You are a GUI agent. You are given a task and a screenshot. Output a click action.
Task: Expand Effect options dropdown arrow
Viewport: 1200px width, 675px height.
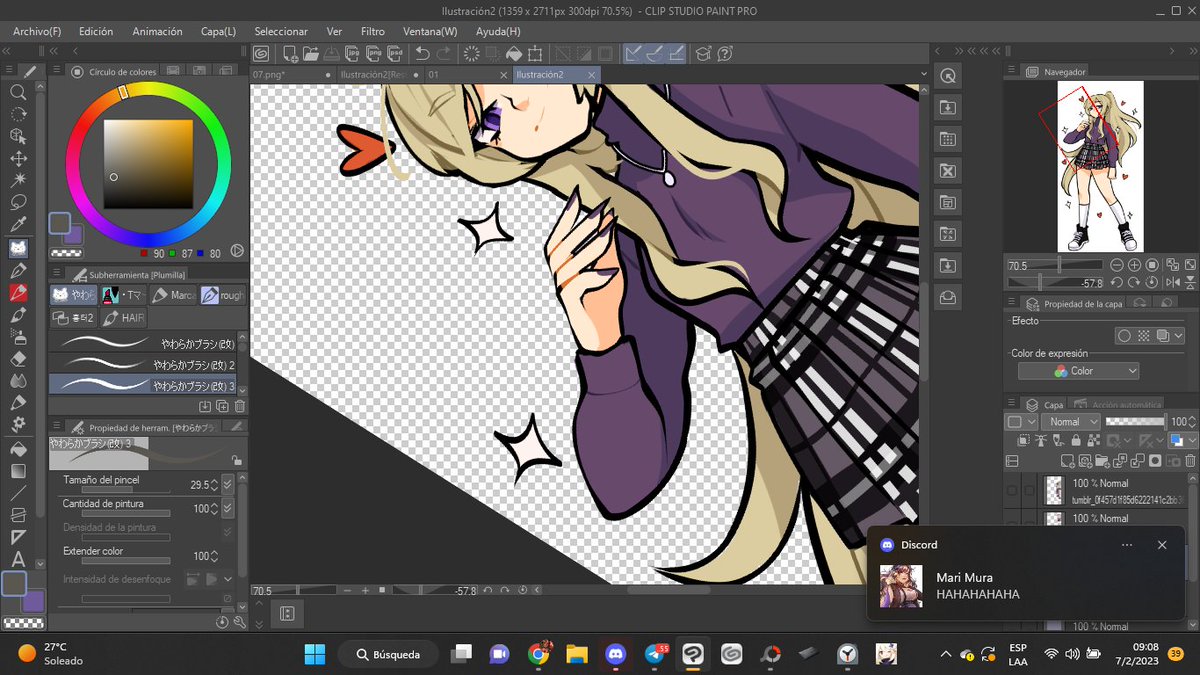point(1180,337)
